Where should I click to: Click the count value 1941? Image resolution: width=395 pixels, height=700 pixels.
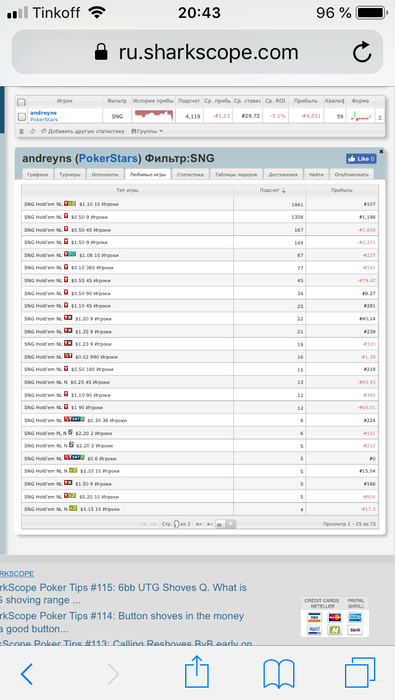pyautogui.click(x=297, y=205)
